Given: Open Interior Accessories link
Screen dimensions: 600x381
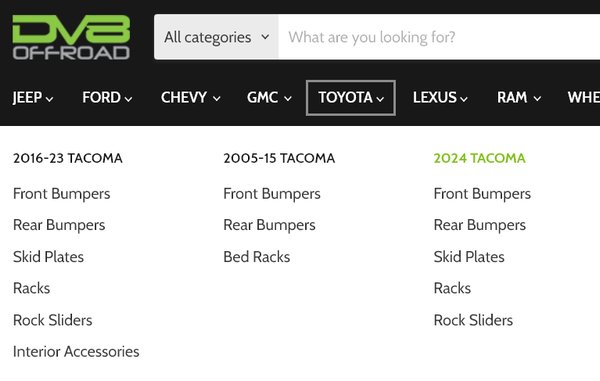Looking at the screenshot, I should point(76,352).
